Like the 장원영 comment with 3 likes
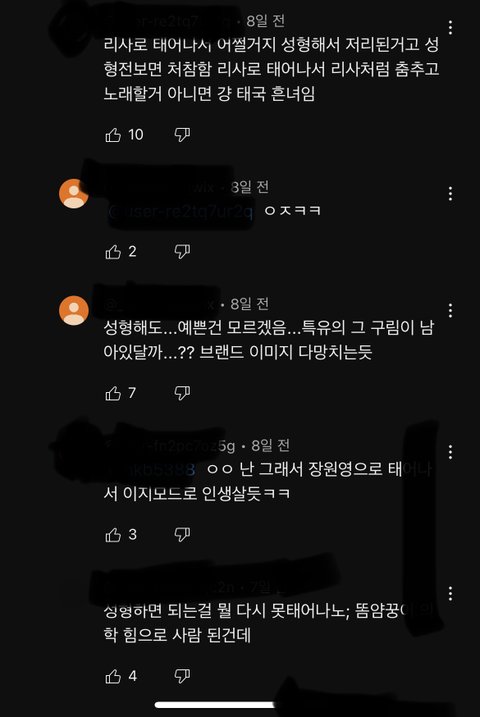The height and width of the screenshot is (717, 480). 113,535
